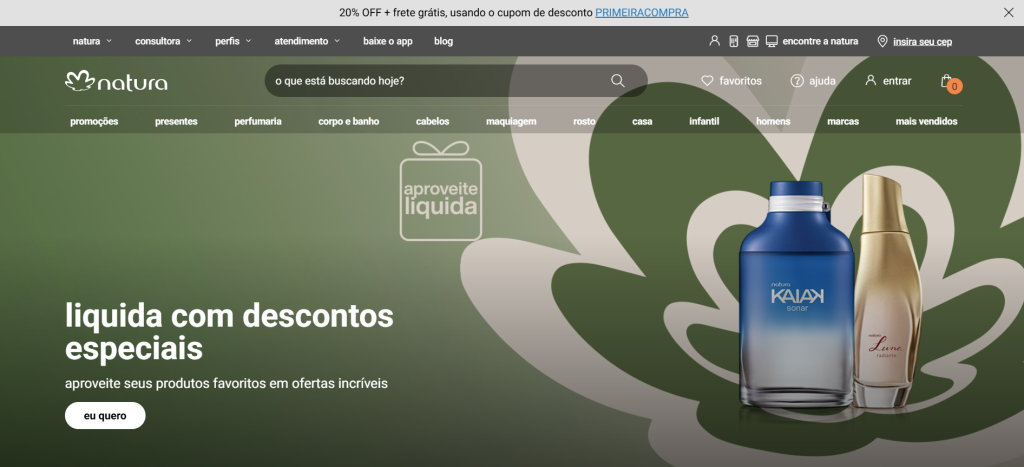The image size is (1024, 467).
Task: Click the Kaiak sonar perfume bottle
Action: pos(797,295)
